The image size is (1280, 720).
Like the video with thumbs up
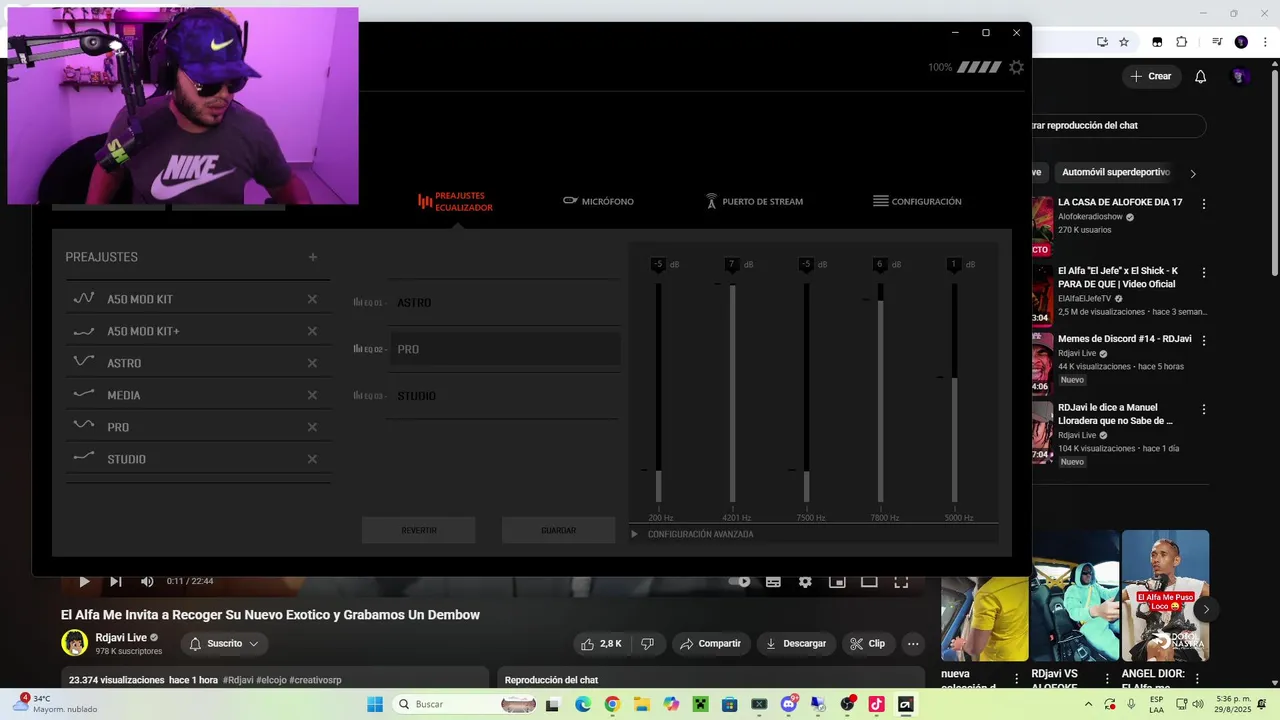pyautogui.click(x=601, y=644)
